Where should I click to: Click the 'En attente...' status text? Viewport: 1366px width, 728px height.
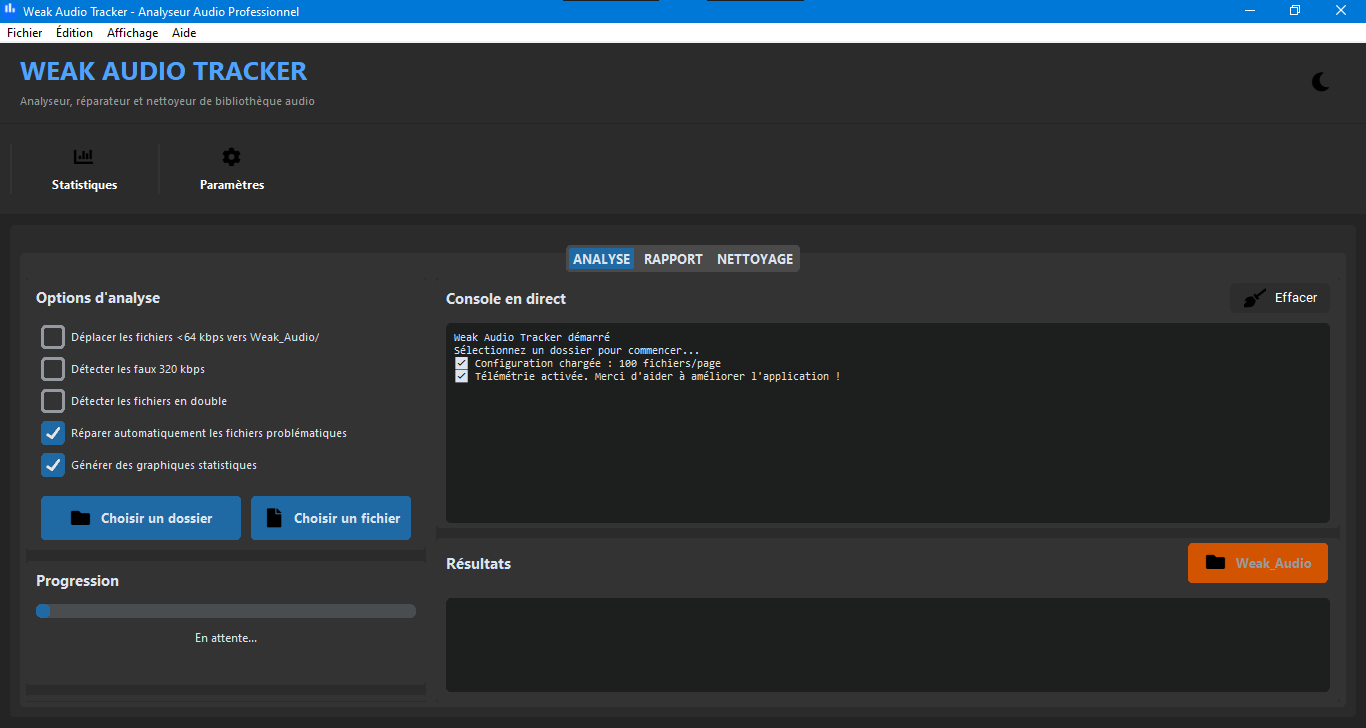pyautogui.click(x=226, y=638)
